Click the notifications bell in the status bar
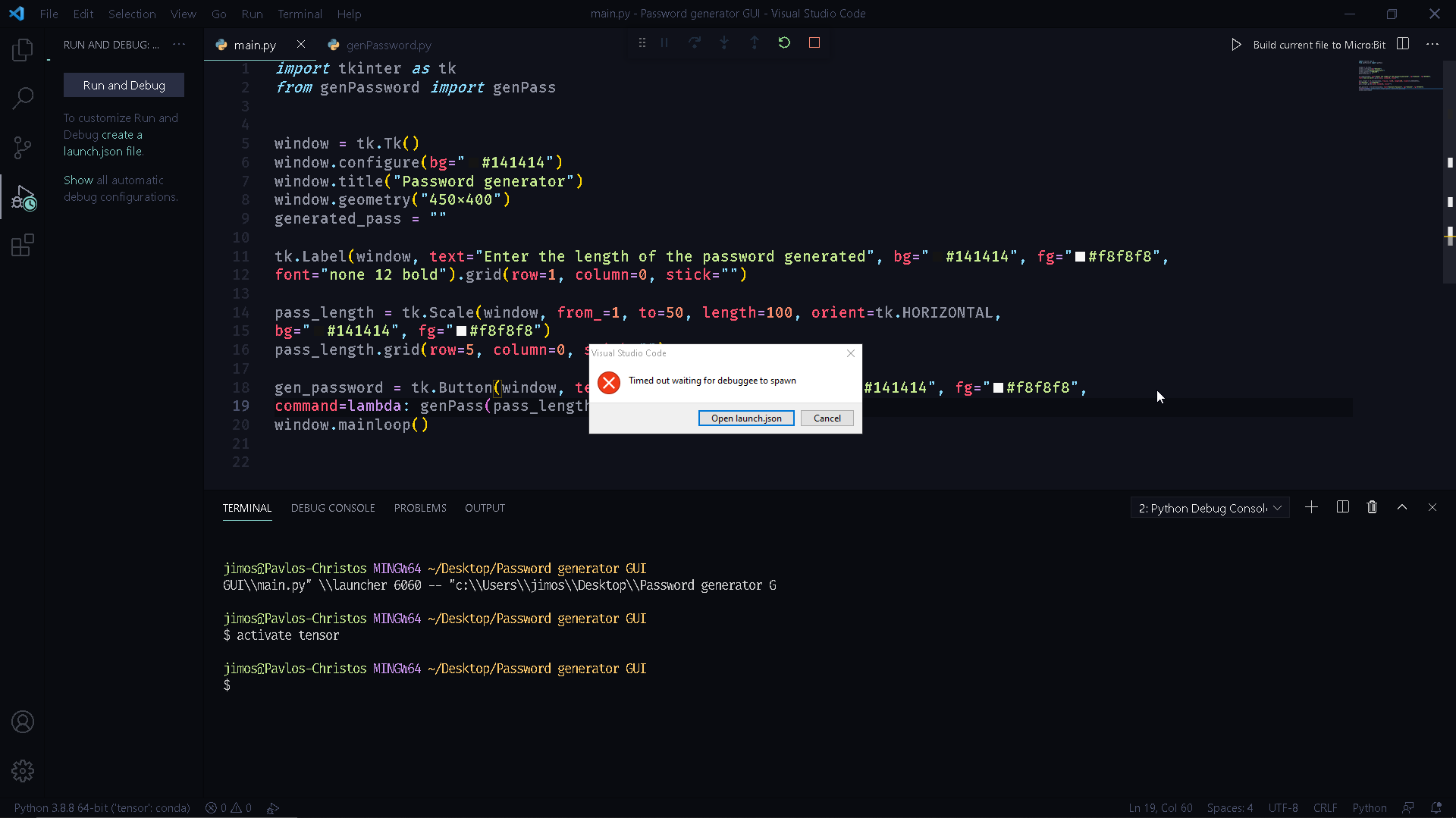The image size is (1456, 818). [1437, 808]
